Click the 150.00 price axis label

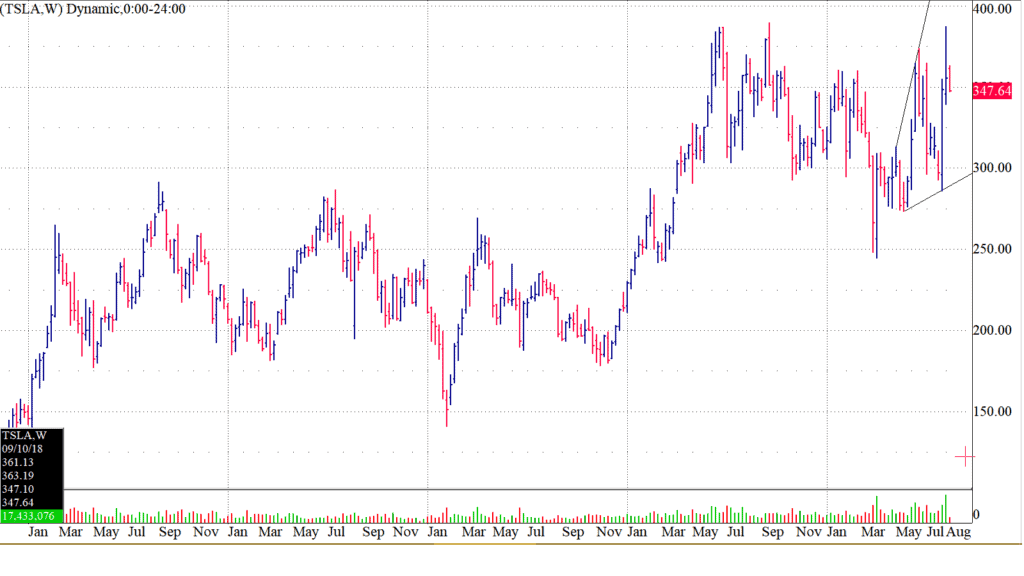[992, 411]
